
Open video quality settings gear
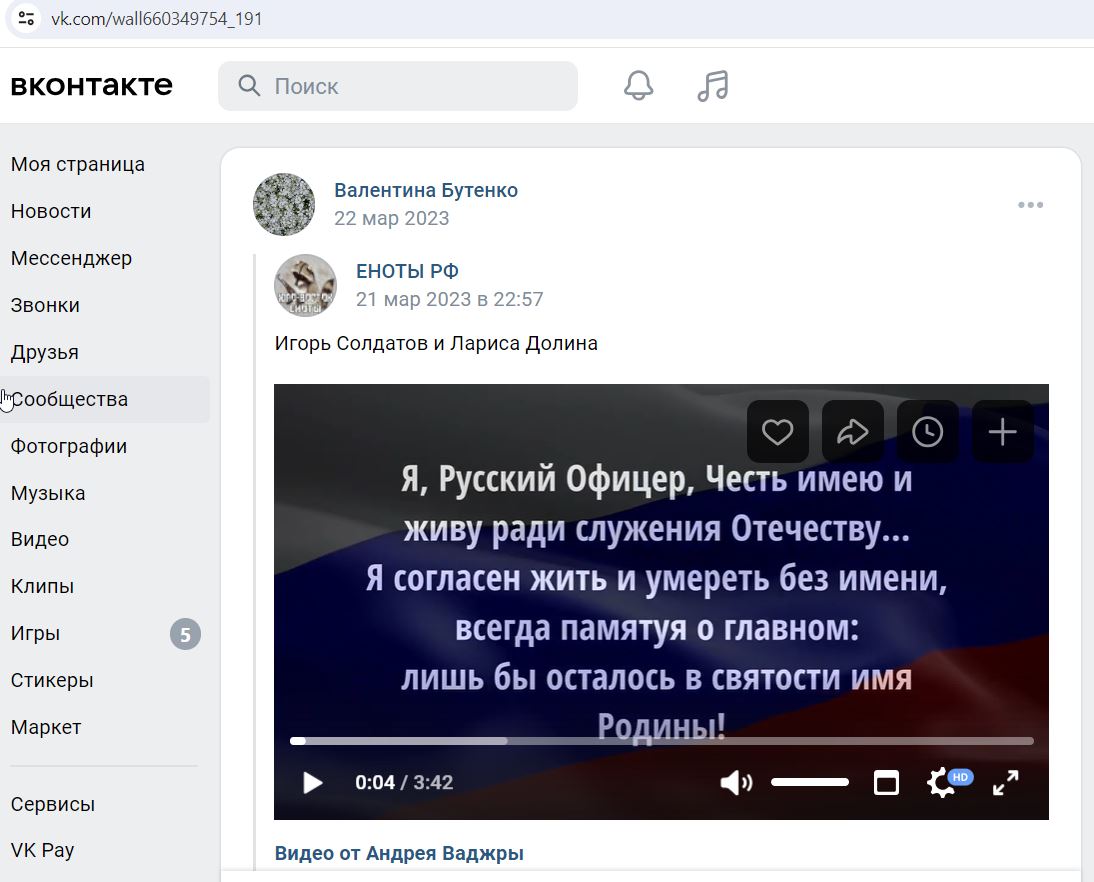[943, 783]
